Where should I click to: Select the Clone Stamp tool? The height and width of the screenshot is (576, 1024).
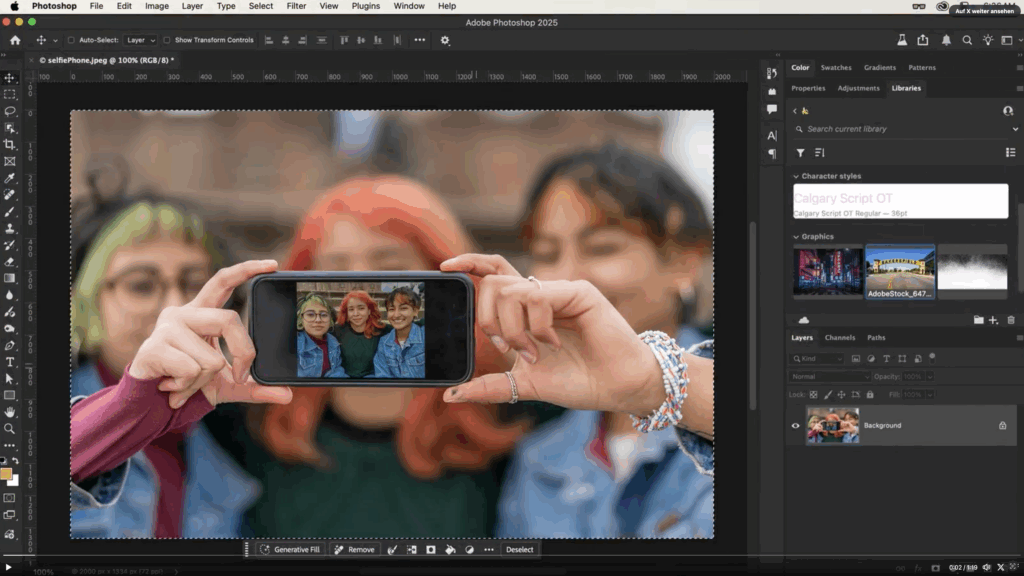click(10, 228)
